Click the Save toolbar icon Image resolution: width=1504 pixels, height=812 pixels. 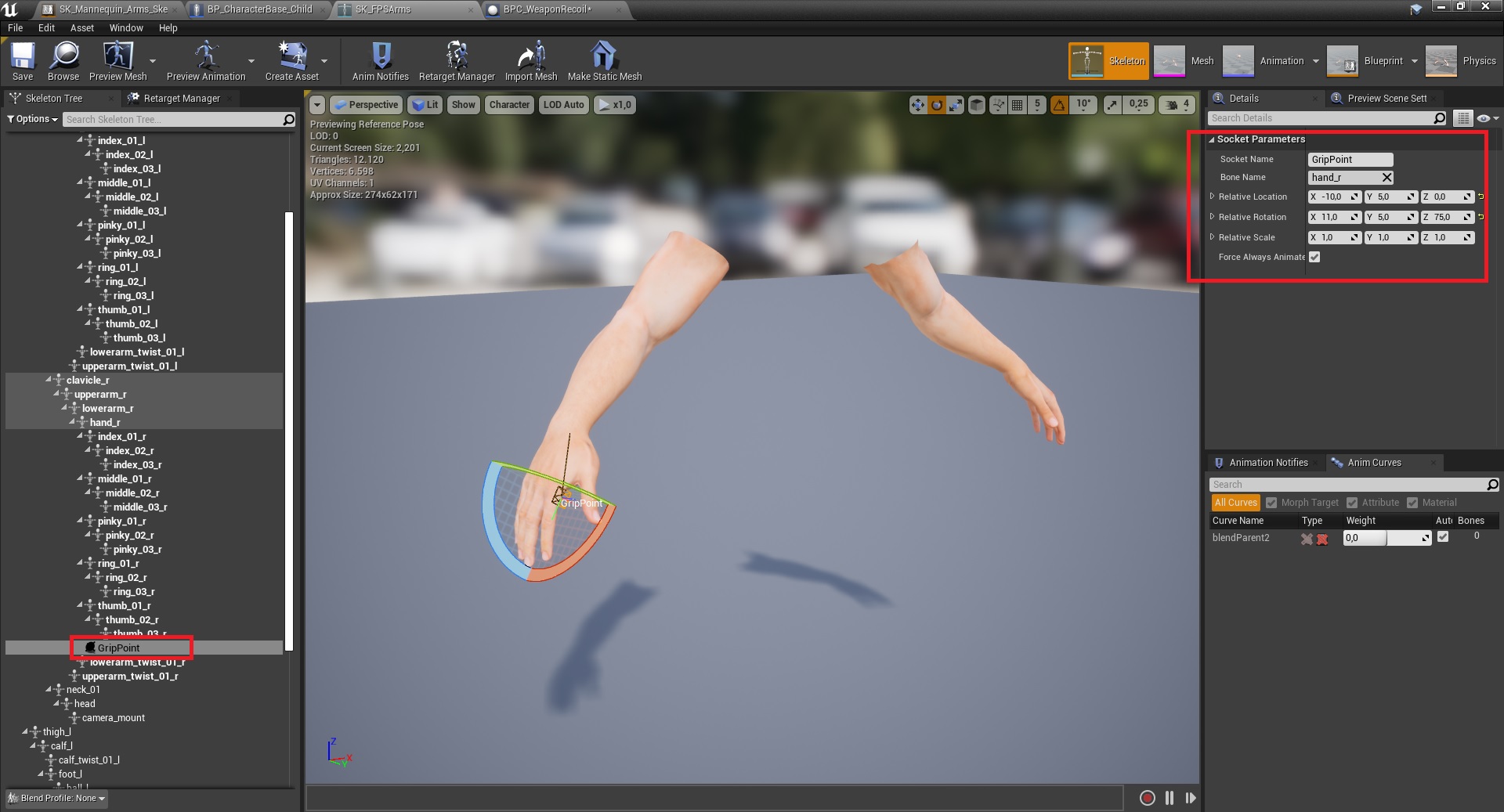coord(23,56)
